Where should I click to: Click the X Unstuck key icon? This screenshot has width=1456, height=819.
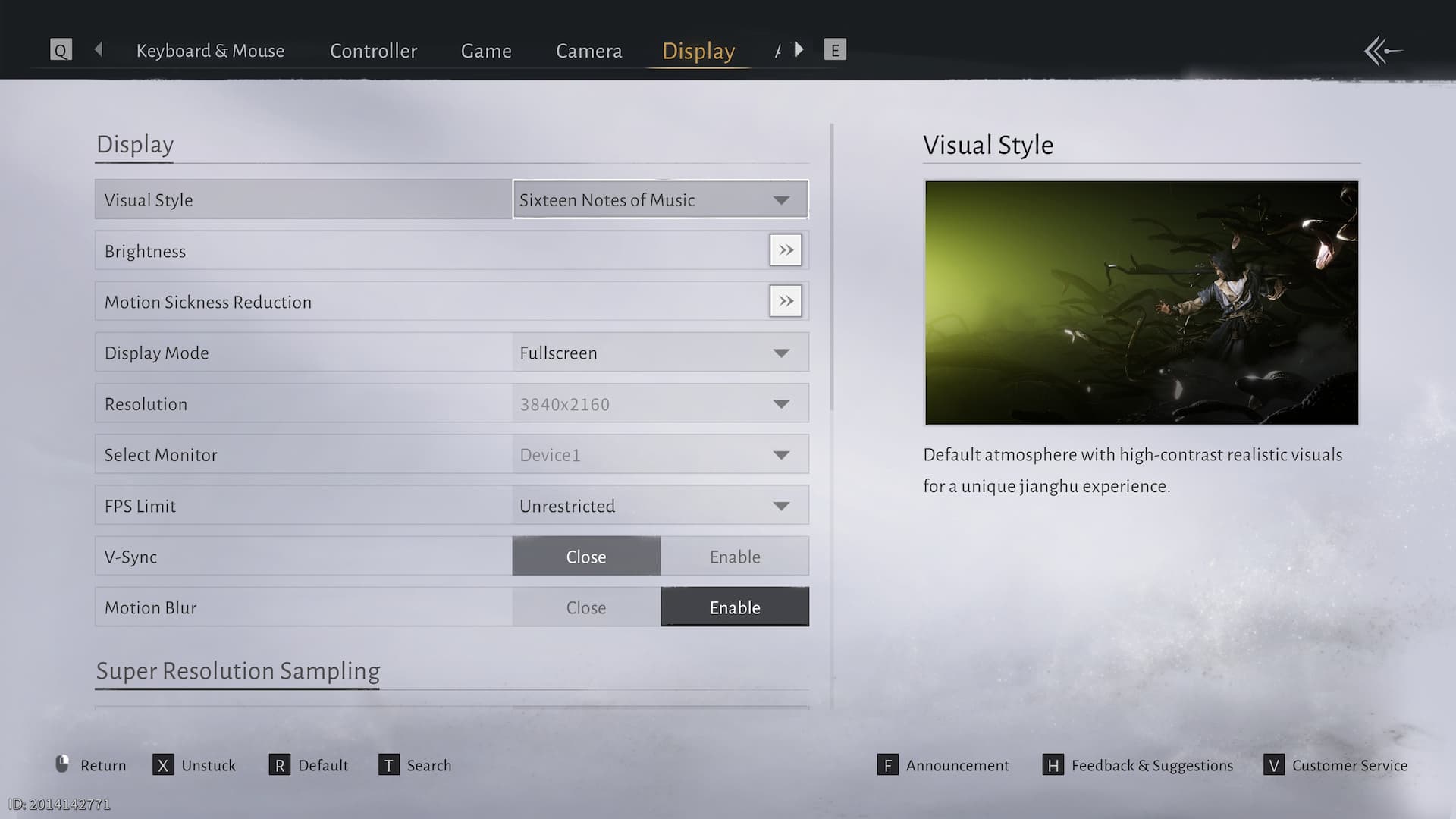click(163, 765)
